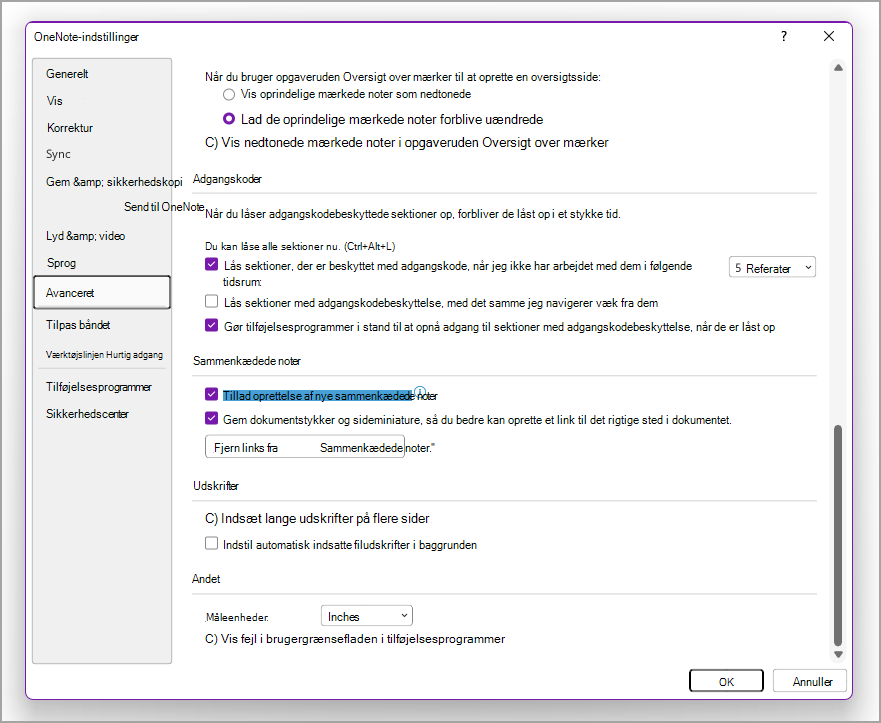Select 'Lad de oprindelige mærkede noter forblive uændrede'
881x723 pixels.
click(x=229, y=119)
